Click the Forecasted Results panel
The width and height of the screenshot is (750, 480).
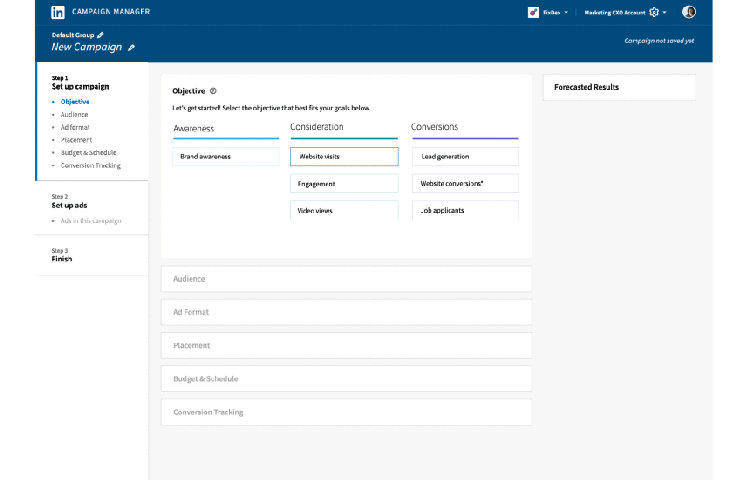618,87
